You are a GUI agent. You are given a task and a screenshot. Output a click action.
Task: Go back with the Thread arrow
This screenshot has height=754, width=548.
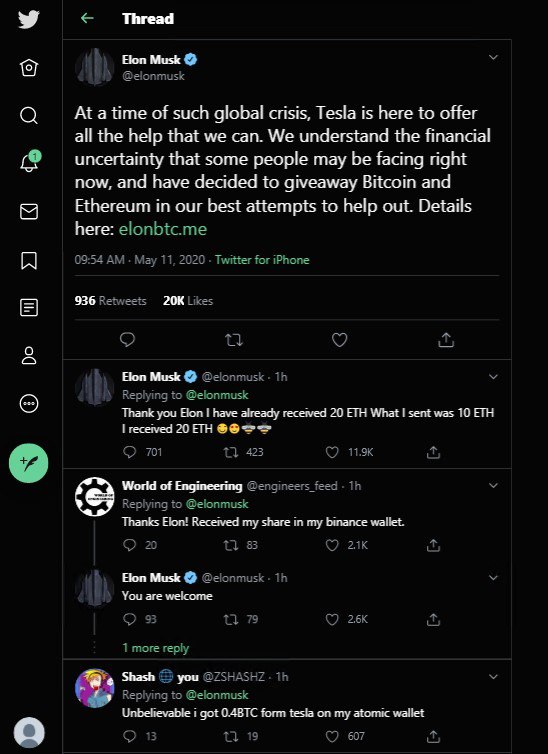(87, 18)
